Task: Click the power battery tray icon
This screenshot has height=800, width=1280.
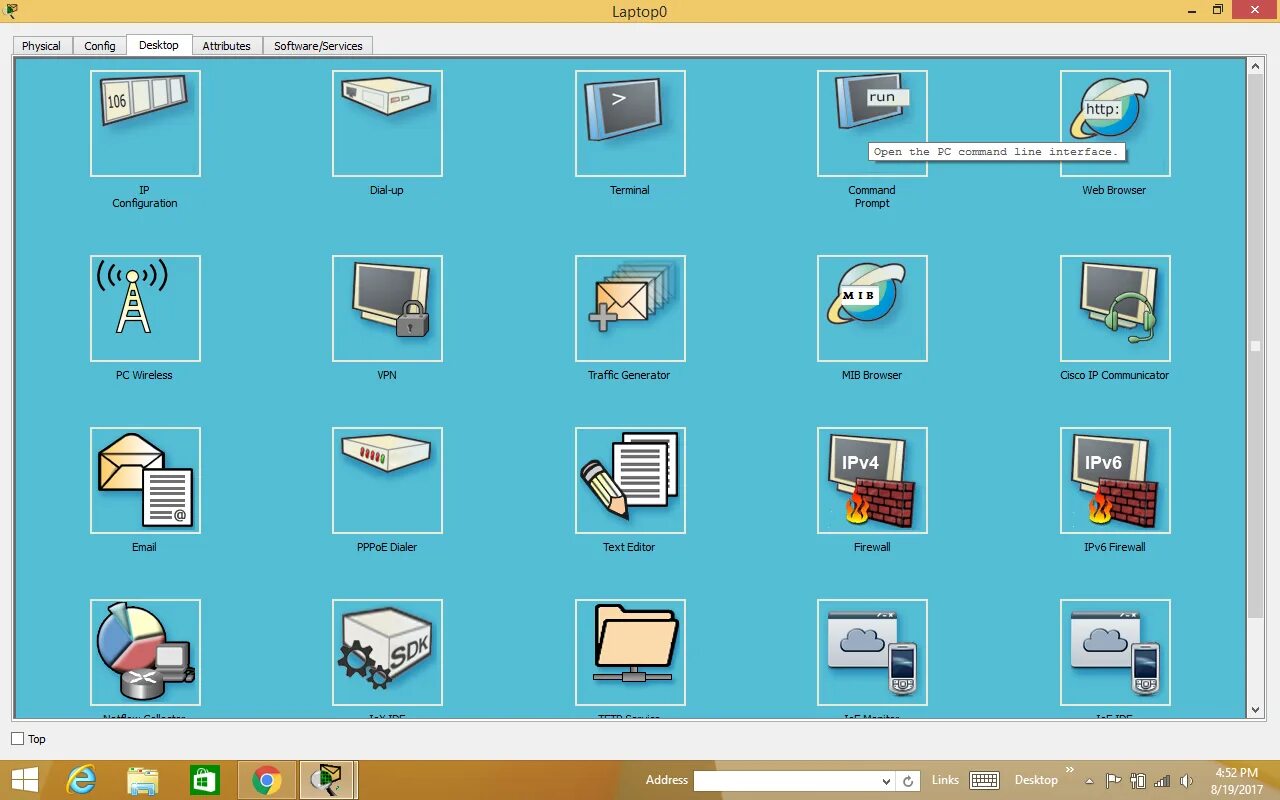Action: coord(1138,781)
